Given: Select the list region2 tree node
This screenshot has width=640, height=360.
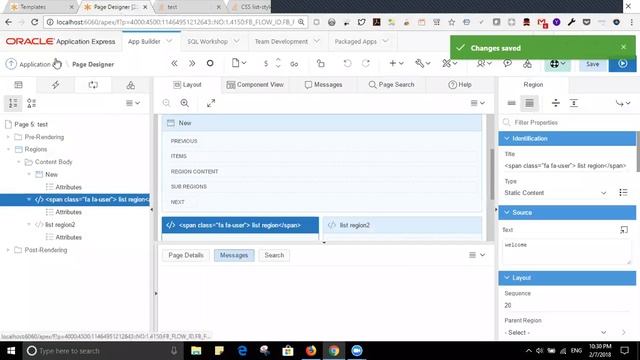Looking at the screenshot, I should 60,224.
